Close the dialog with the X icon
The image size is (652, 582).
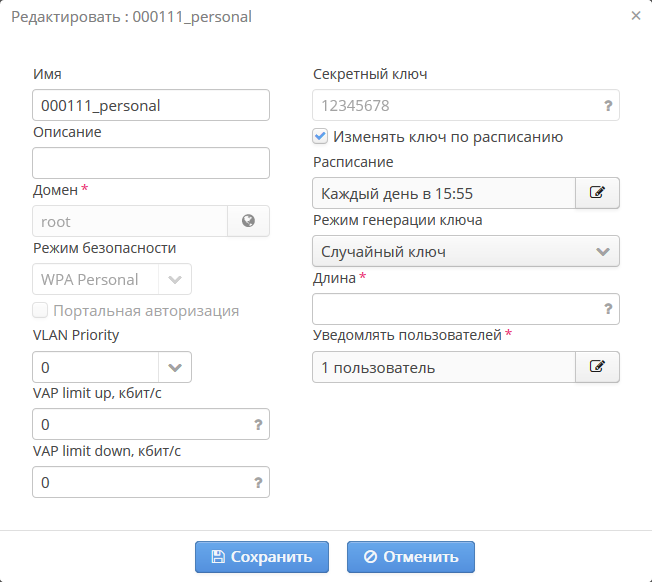[636, 16]
